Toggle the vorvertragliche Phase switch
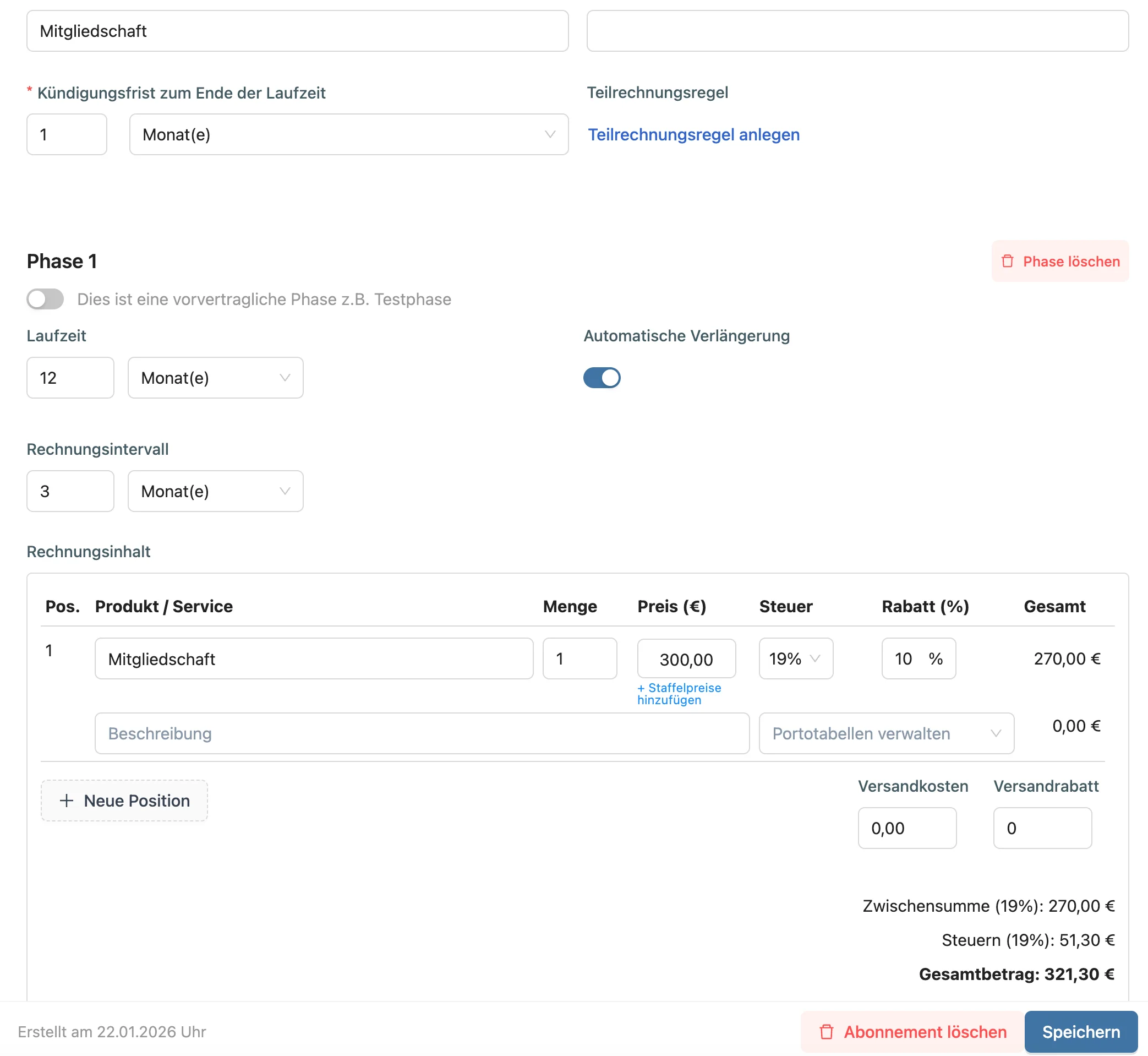 [x=45, y=299]
